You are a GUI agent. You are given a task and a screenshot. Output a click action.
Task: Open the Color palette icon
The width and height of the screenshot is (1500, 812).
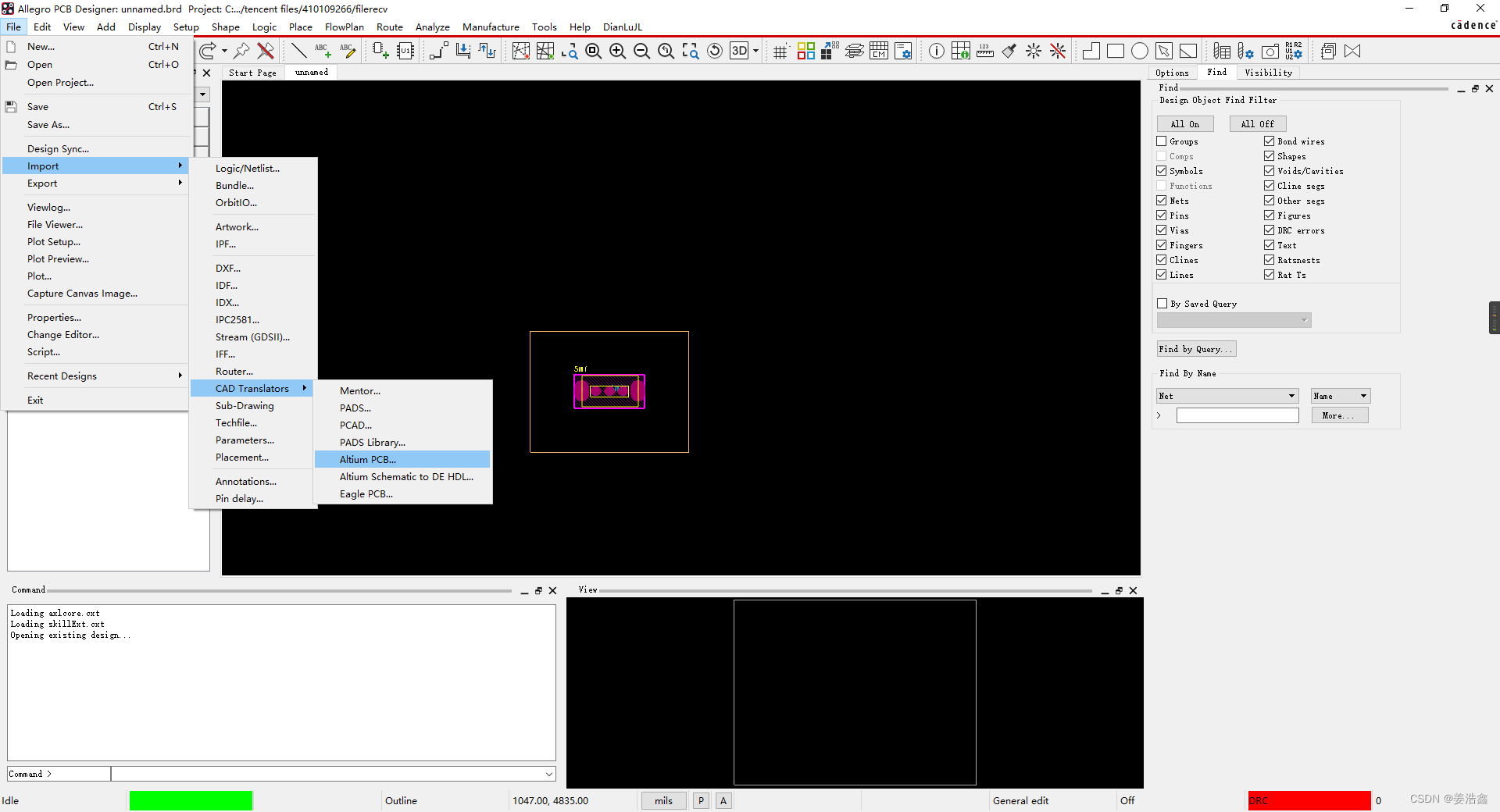(x=805, y=52)
